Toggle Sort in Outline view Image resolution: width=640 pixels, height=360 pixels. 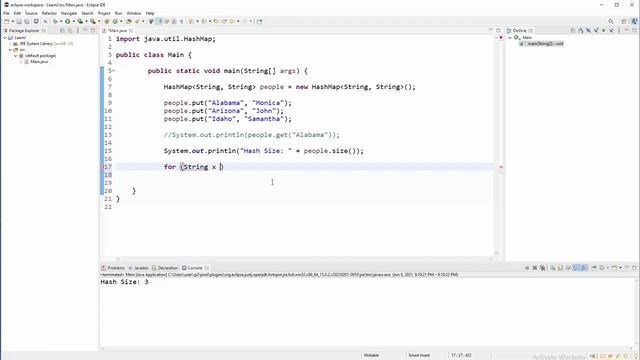(x=580, y=31)
